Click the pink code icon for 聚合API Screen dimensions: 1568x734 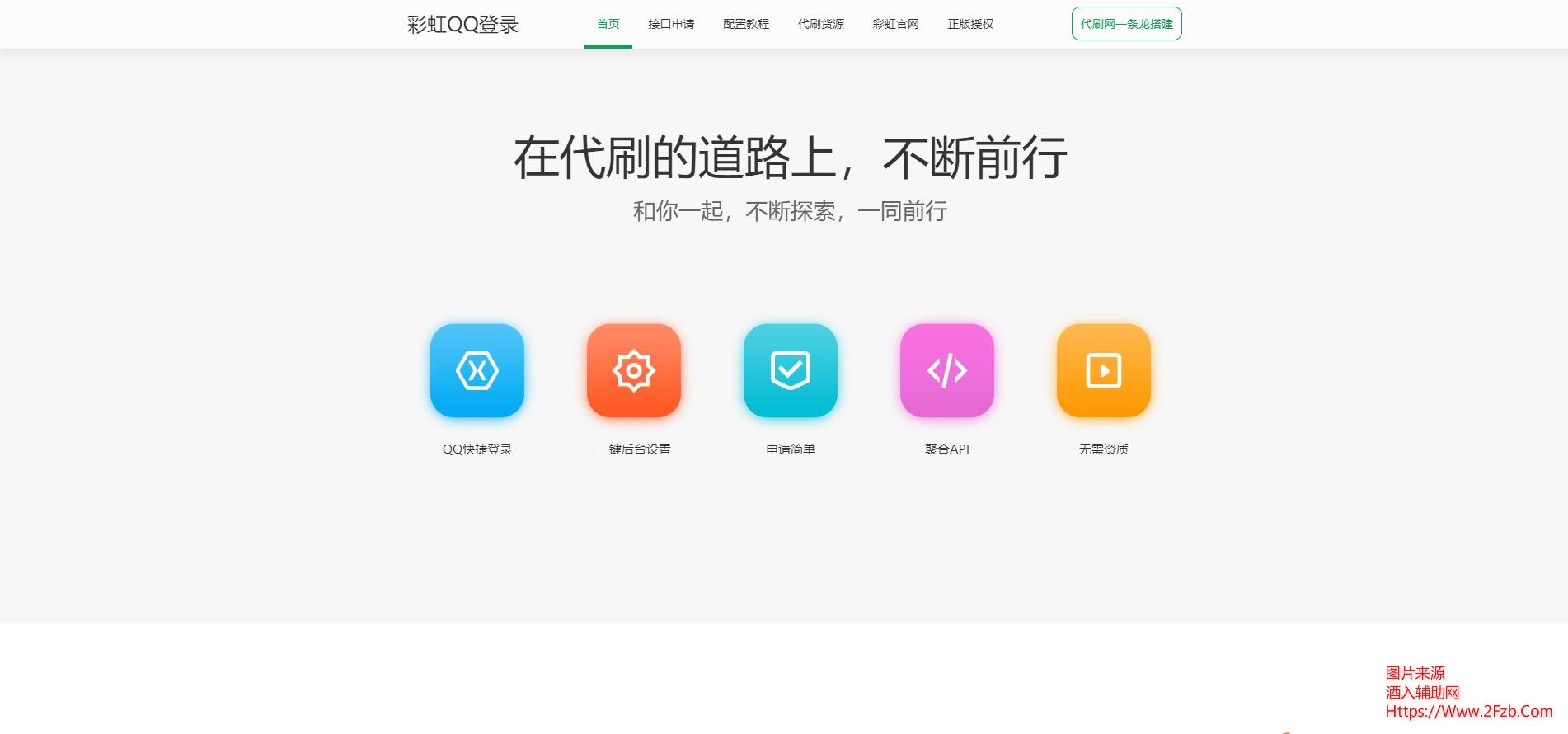click(947, 370)
